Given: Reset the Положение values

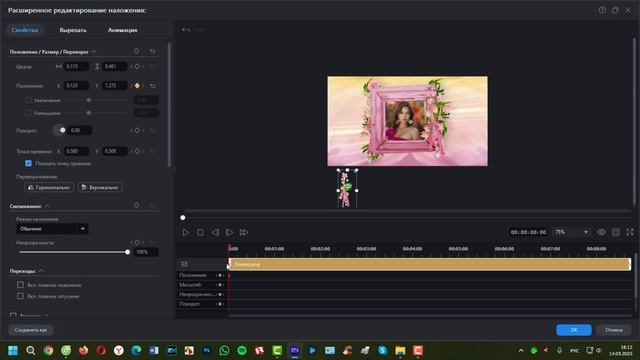Looking at the screenshot, I should (x=152, y=86).
